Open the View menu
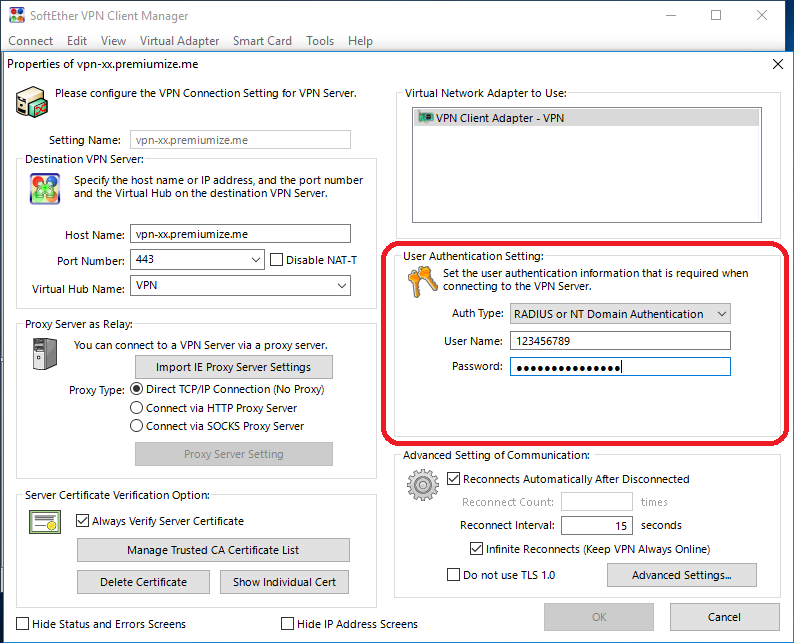The width and height of the screenshot is (794, 643). [x=113, y=41]
